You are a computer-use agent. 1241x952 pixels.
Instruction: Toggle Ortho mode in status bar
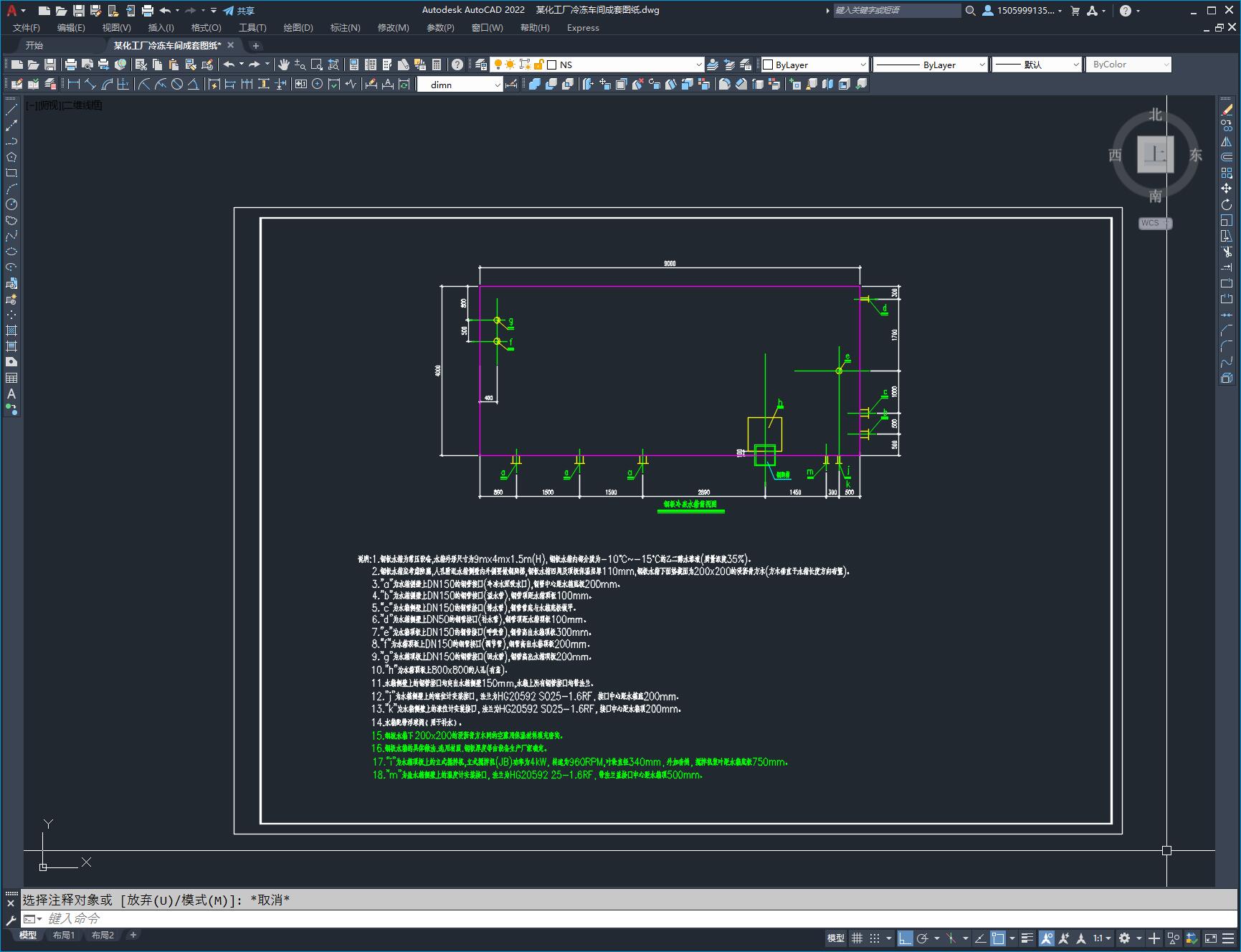(x=905, y=938)
